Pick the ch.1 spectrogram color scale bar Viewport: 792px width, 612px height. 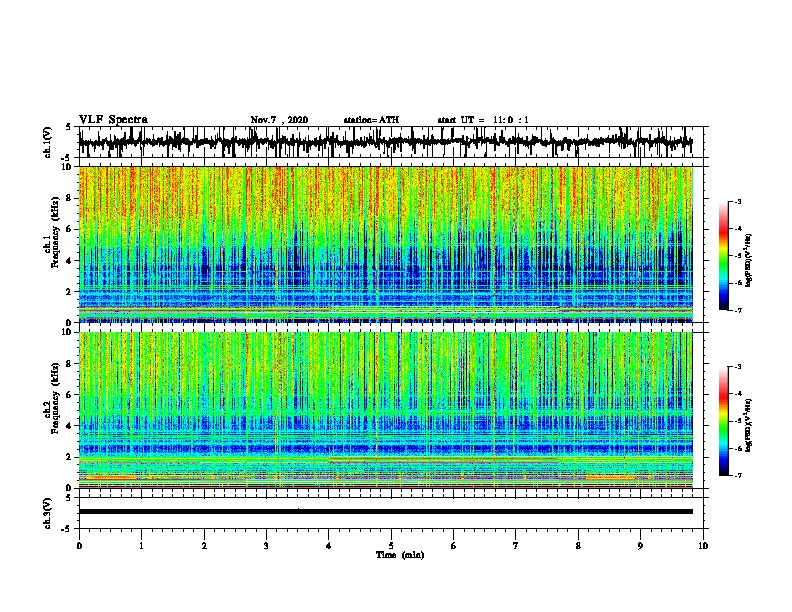723,256
